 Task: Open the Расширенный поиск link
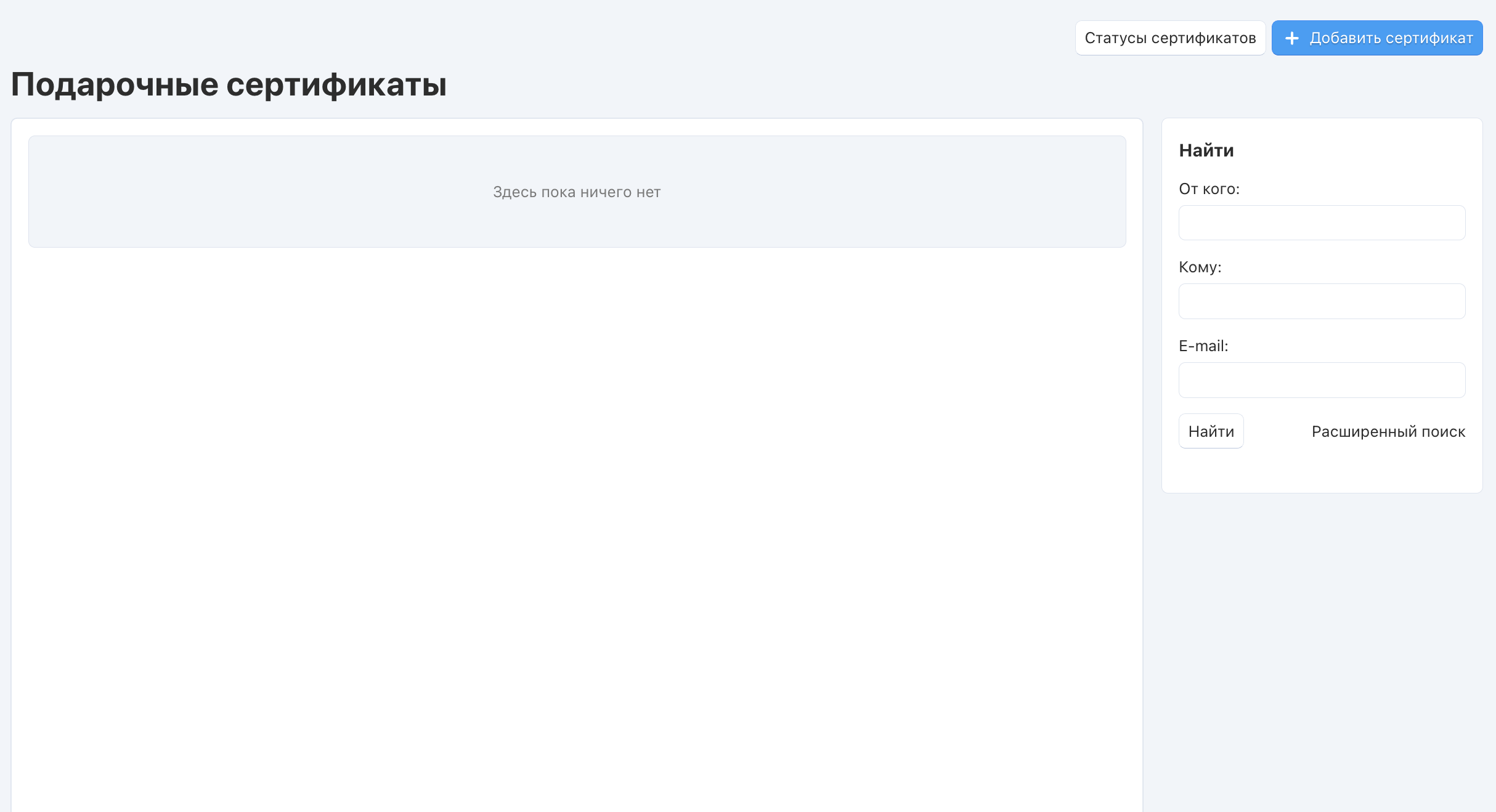[1388, 431]
